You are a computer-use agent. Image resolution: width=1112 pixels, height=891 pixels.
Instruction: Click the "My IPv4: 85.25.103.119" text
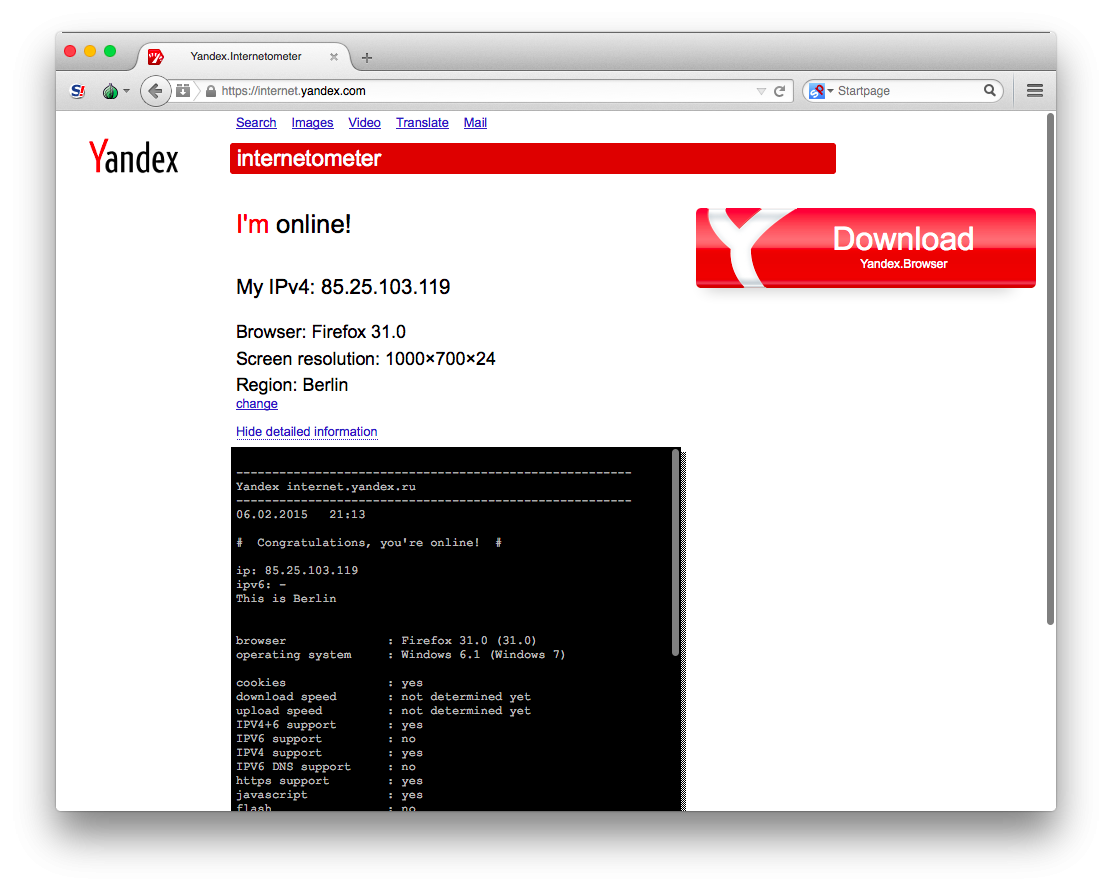pos(343,287)
